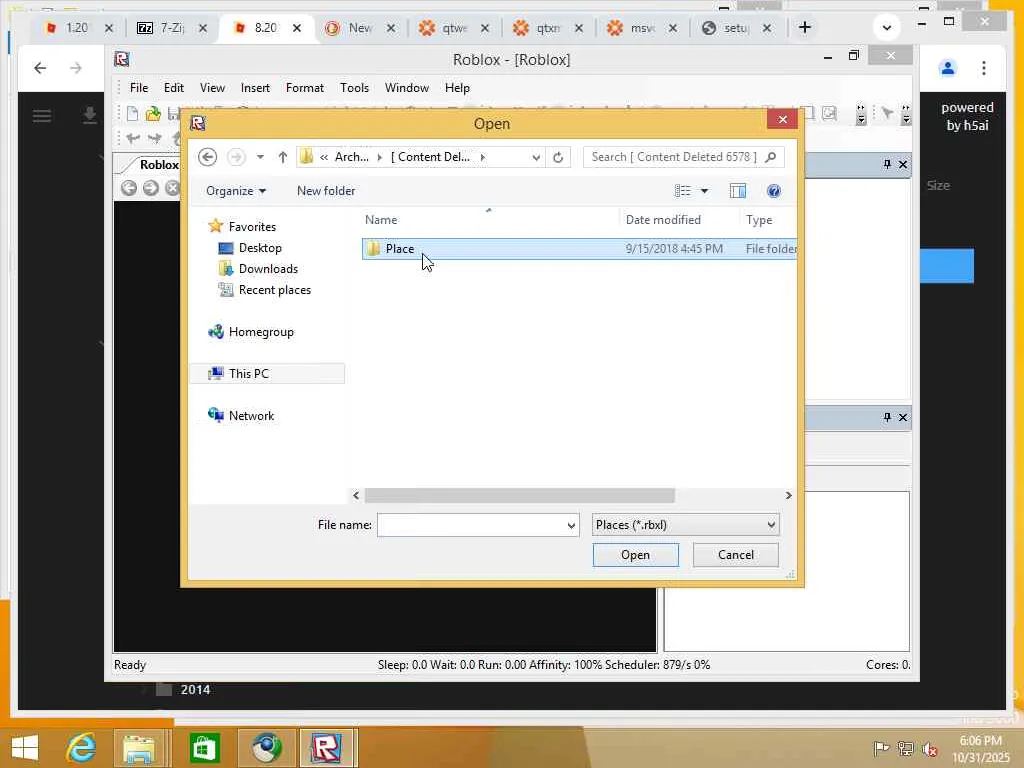The image size is (1024, 768).
Task: Switch to the 7-Zip browser tab
Action: click(172, 27)
